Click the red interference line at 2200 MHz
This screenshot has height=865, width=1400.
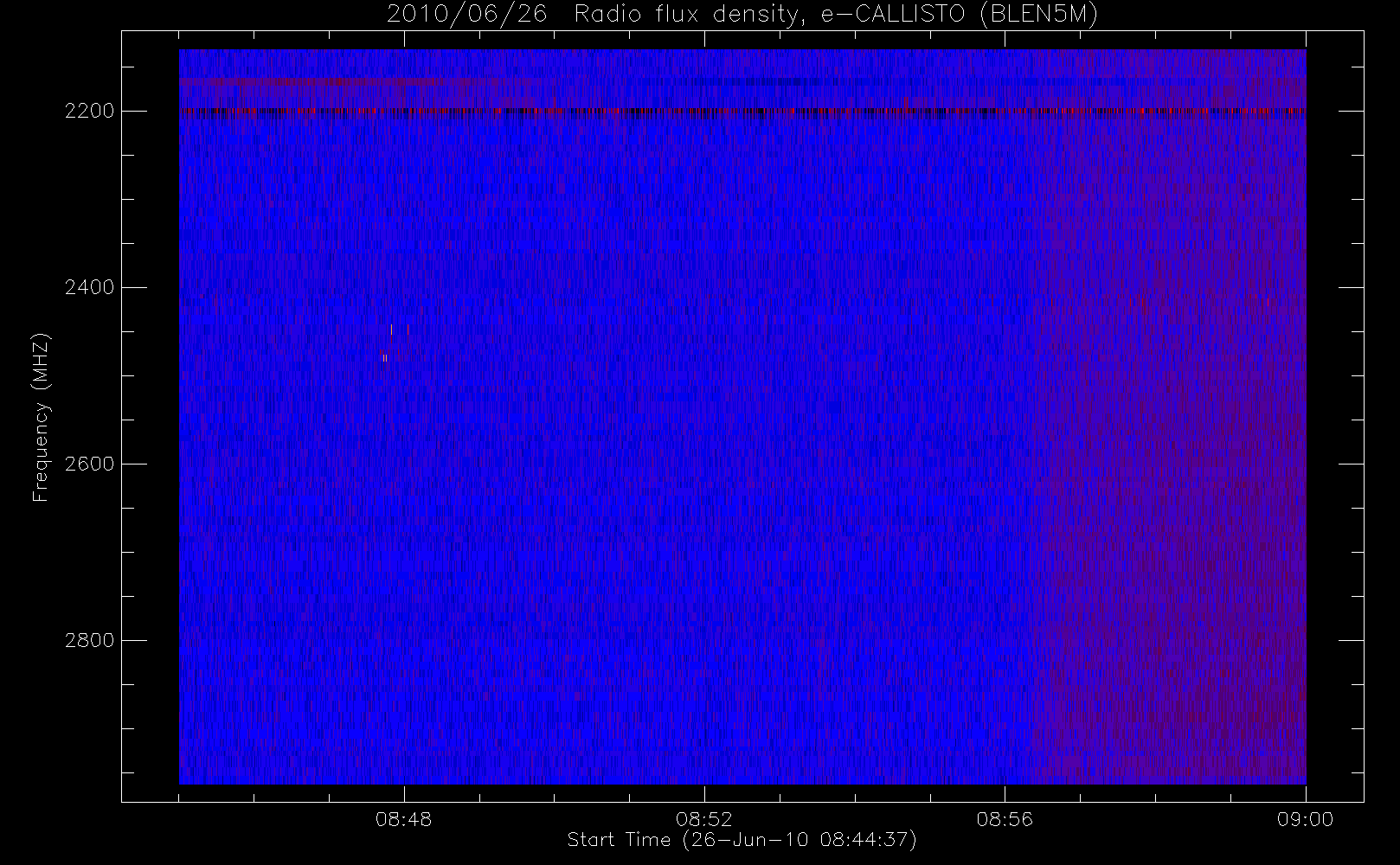742,112
